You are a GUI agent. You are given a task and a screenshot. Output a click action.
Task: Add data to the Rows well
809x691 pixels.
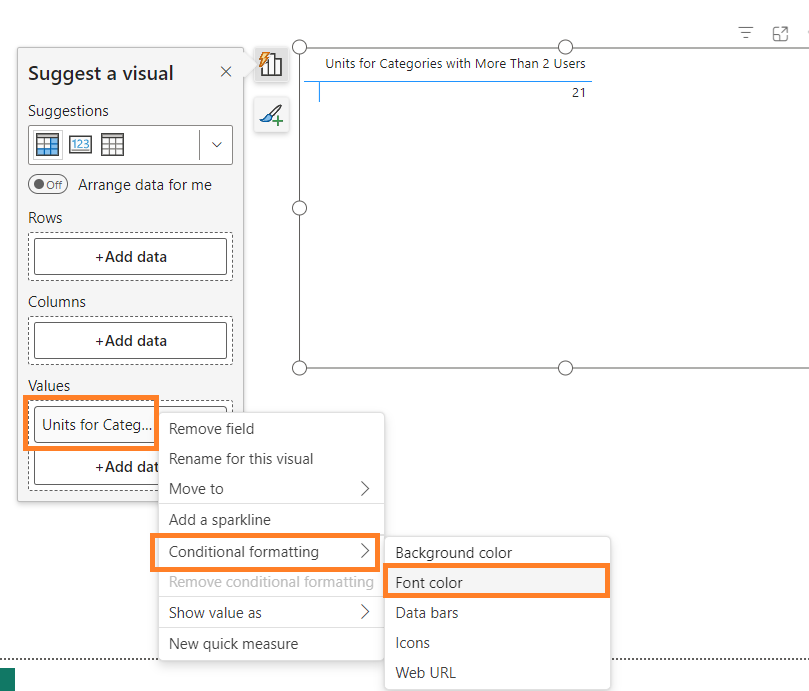(x=131, y=256)
